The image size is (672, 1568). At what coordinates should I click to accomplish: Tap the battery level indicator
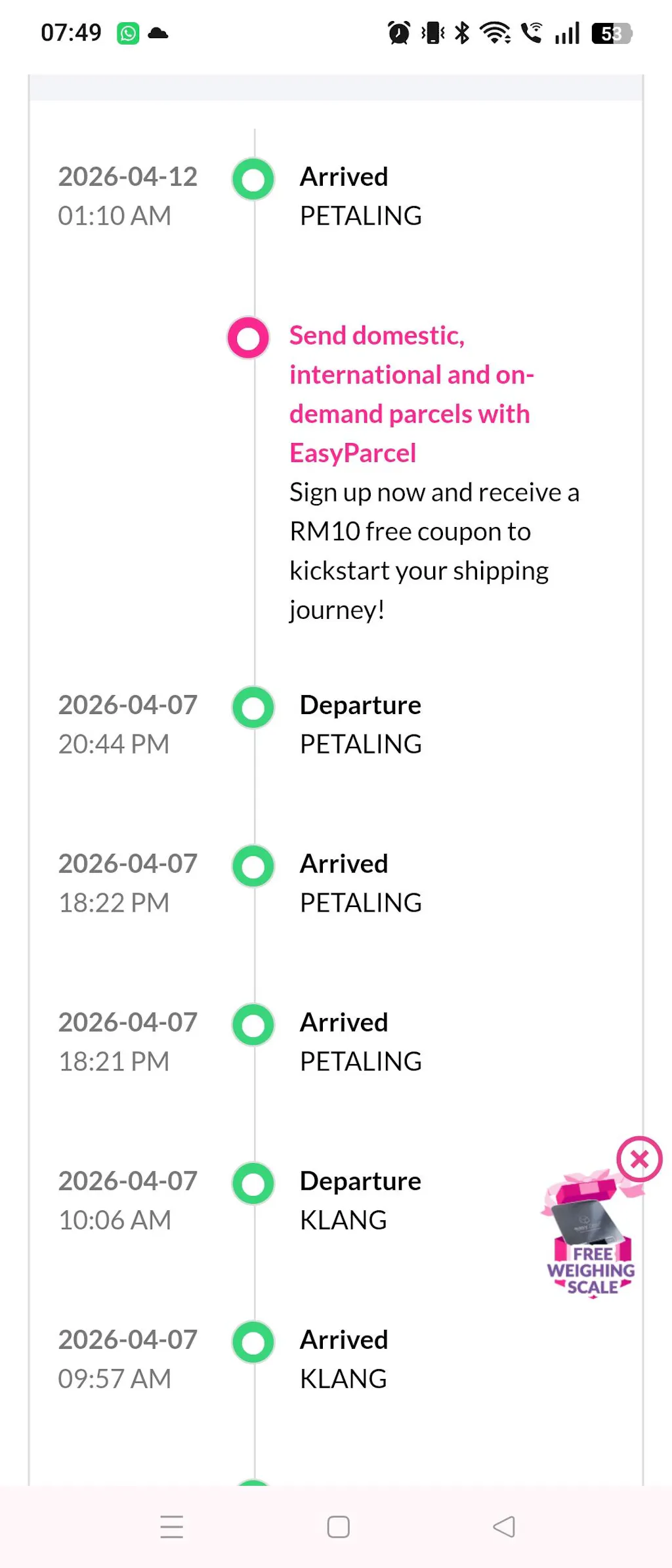(612, 33)
